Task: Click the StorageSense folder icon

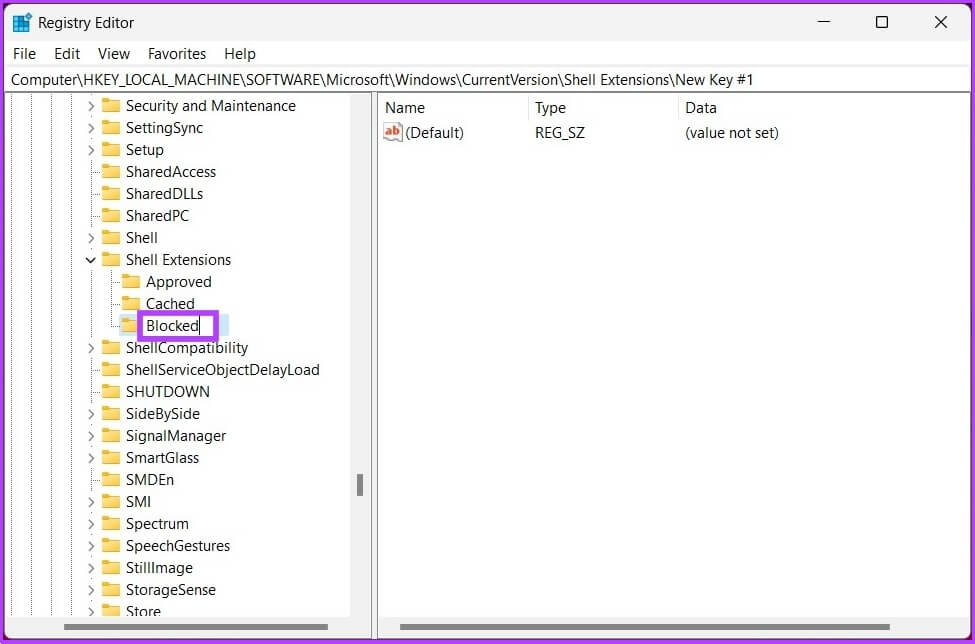Action: click(x=111, y=590)
